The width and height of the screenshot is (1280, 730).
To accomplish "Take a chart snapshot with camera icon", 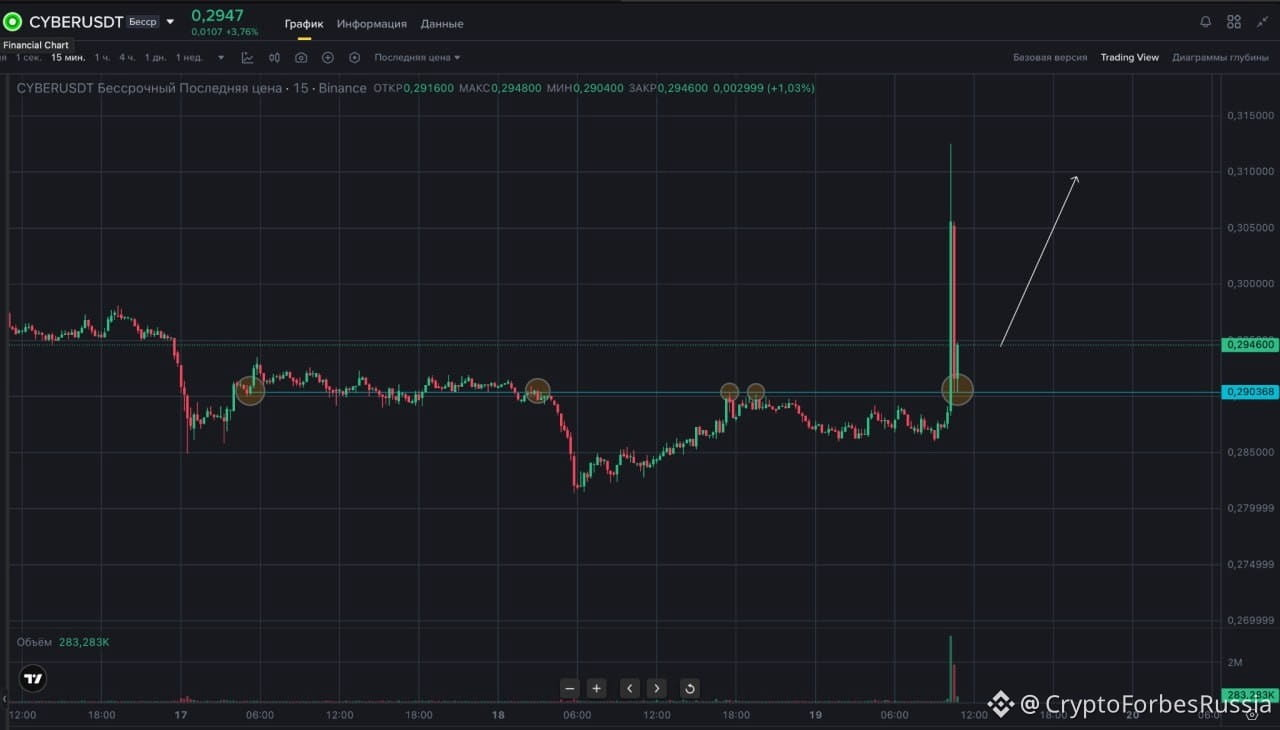I will click(x=301, y=57).
